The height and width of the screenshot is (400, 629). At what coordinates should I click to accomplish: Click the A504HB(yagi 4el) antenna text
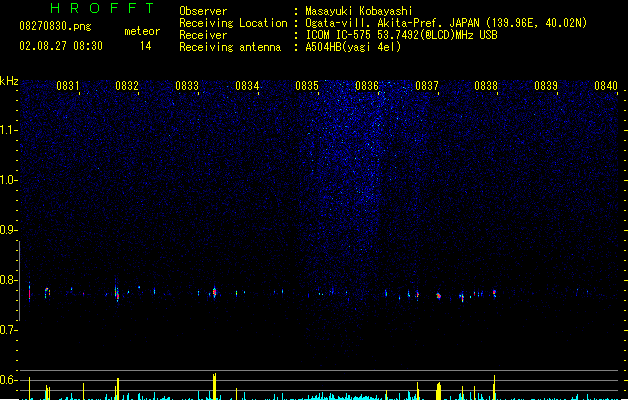click(353, 47)
